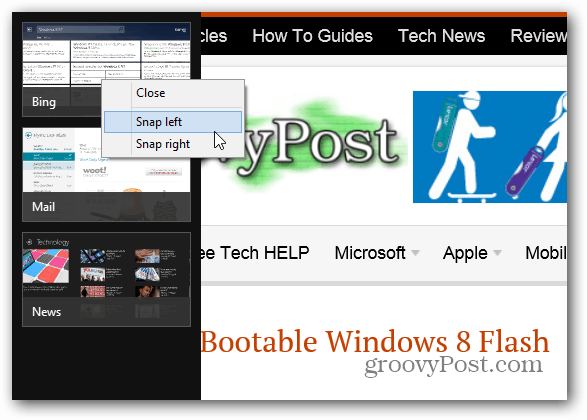Viewport: 587px width, 420px height.
Task: Click back arrow icon in Mail thumbnail
Action: pos(28,135)
